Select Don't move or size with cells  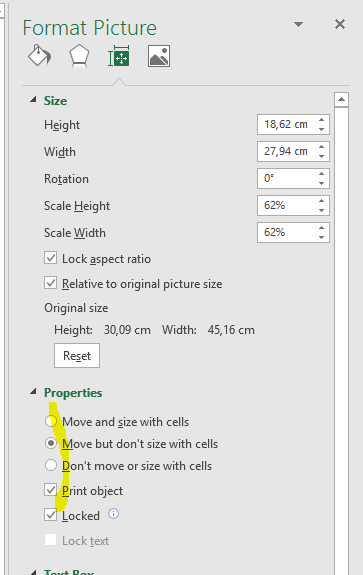coord(51,465)
